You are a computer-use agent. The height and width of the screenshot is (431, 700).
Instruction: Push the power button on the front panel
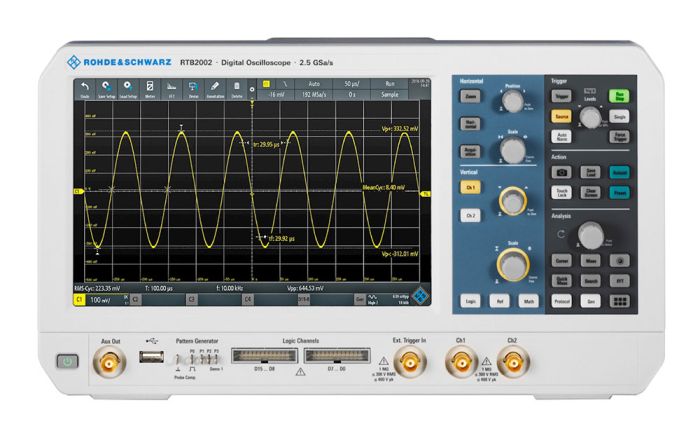(67, 361)
